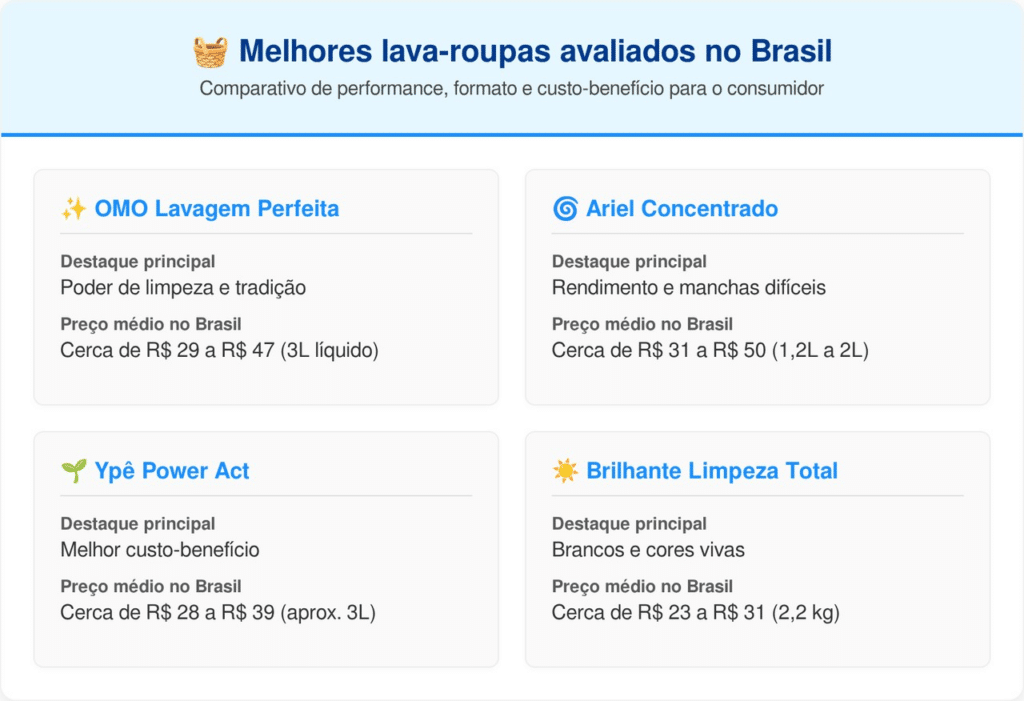Select the Brilhante Limpeza Total heading
The height and width of the screenshot is (701, 1024).
(x=712, y=471)
